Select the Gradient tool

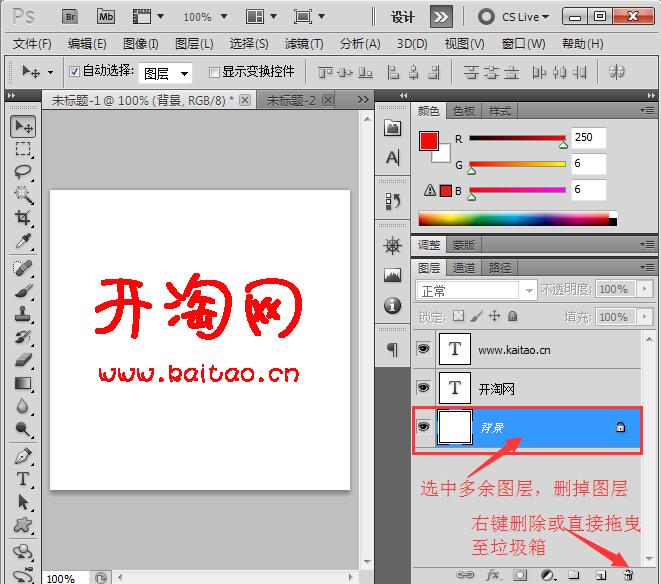pyautogui.click(x=23, y=383)
